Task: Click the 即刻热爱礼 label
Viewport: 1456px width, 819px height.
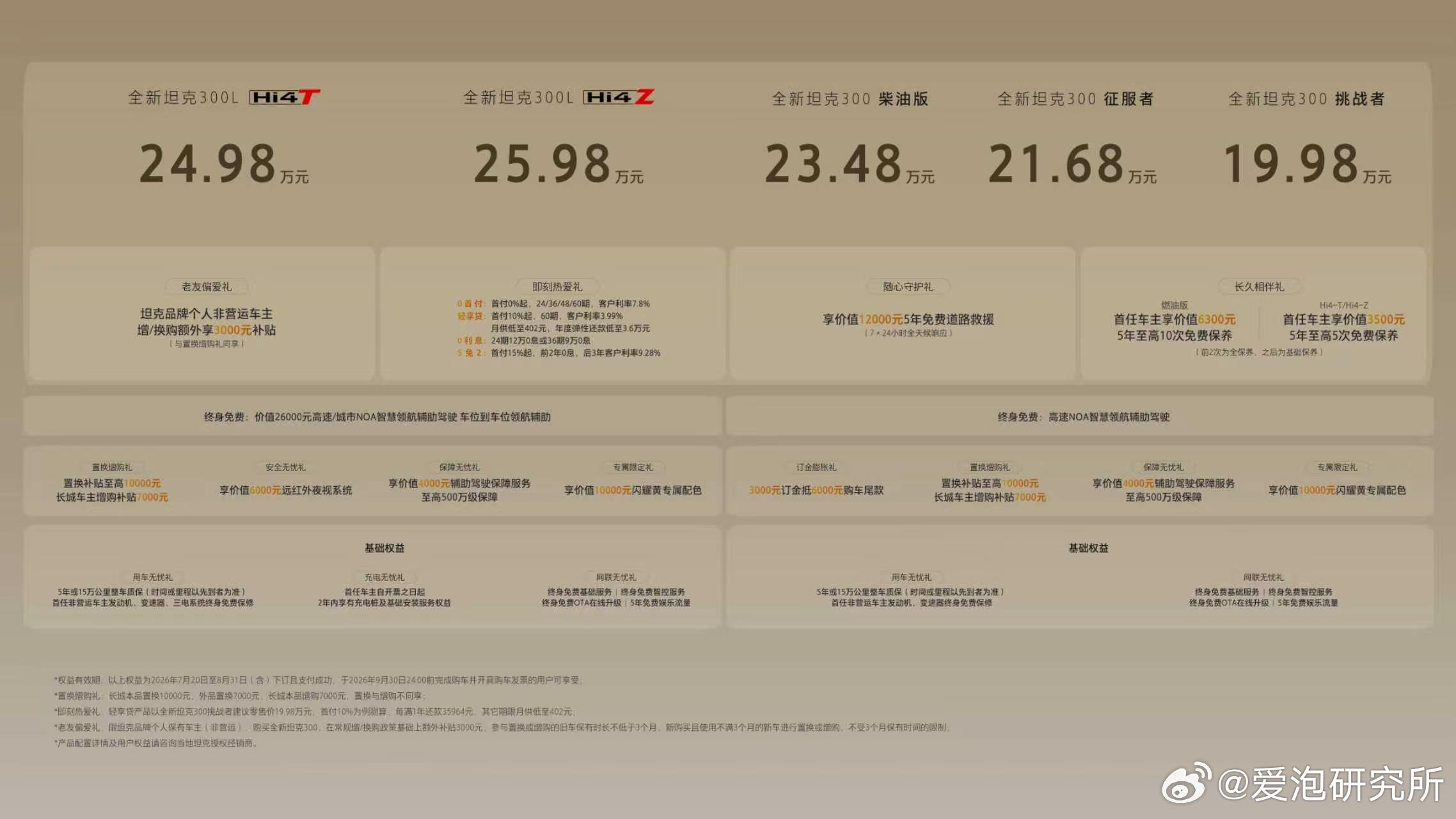Action: (557, 287)
